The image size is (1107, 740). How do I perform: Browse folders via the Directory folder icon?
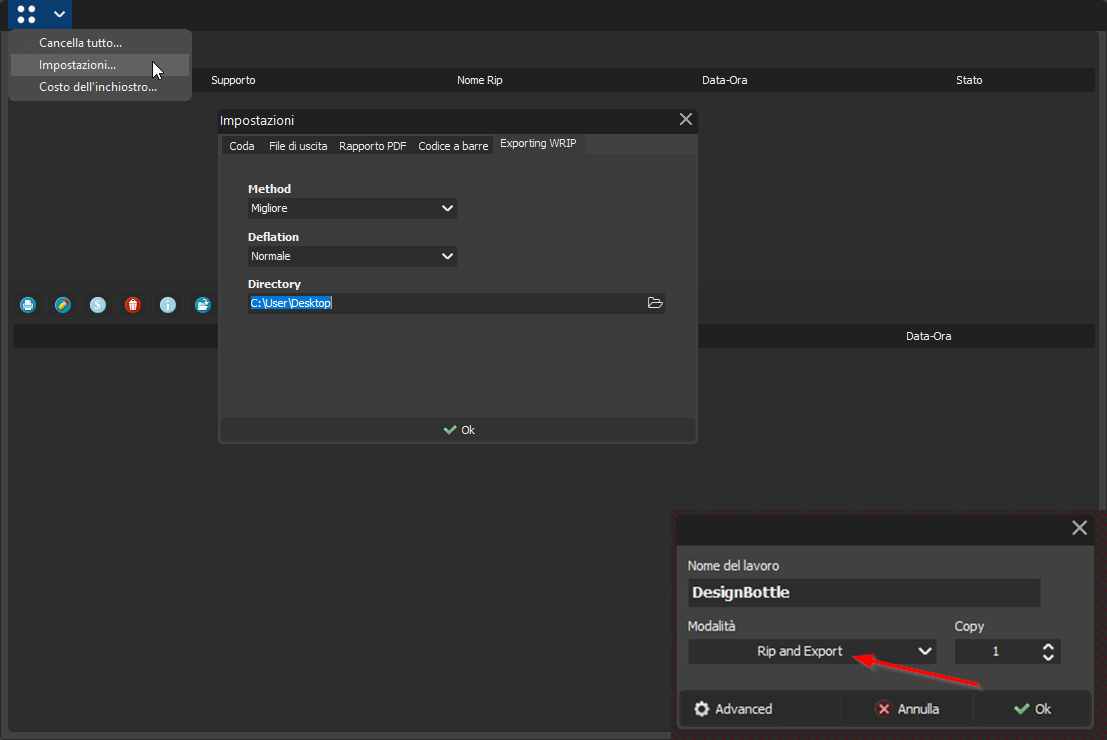tap(655, 302)
